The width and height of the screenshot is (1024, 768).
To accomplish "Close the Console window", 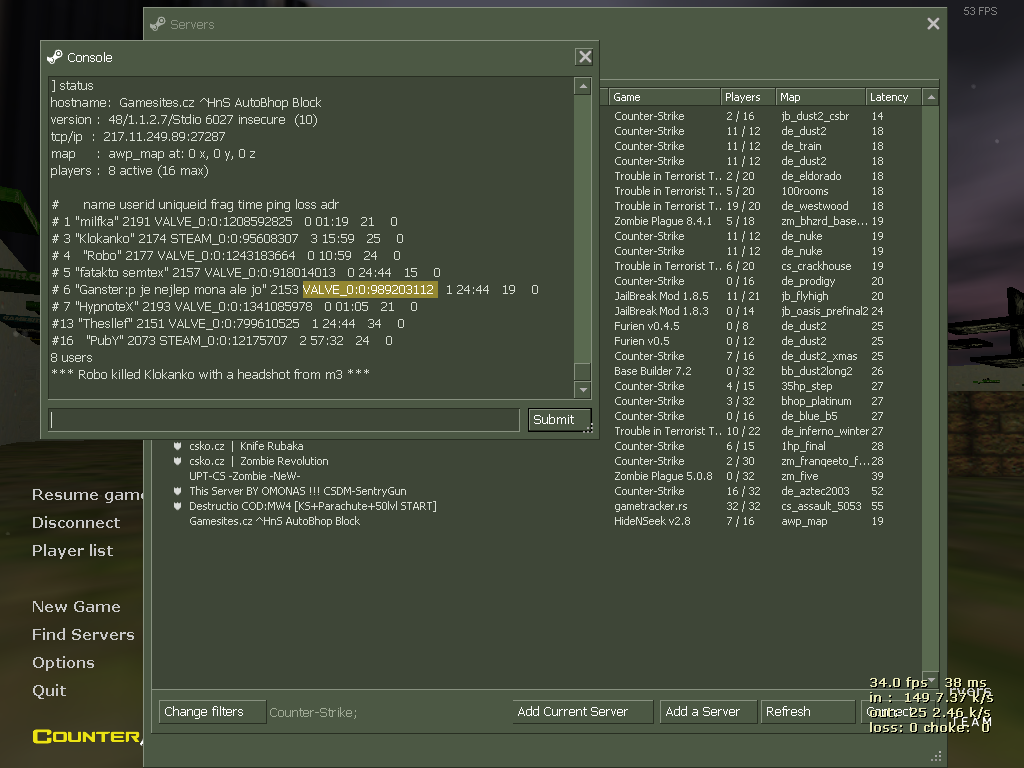I will (585, 57).
